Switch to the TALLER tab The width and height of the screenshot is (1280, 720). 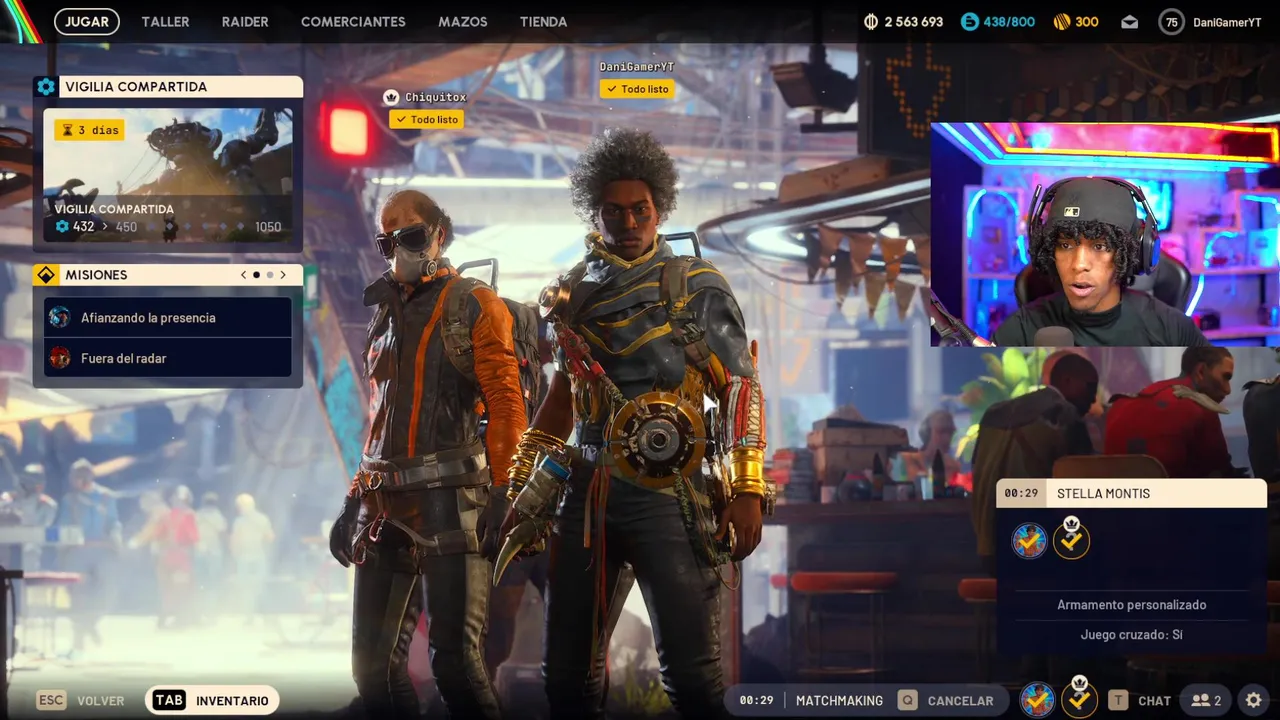pos(165,21)
